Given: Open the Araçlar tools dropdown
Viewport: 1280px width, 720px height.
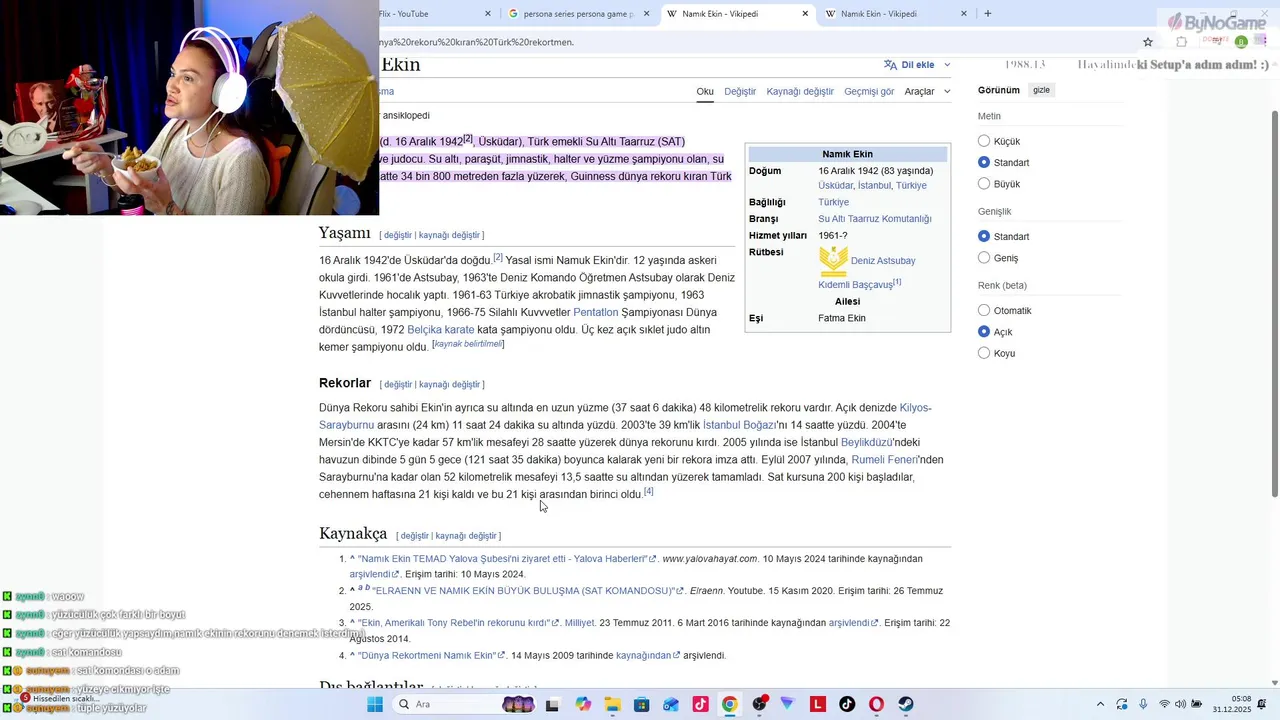Looking at the screenshot, I should point(926,91).
